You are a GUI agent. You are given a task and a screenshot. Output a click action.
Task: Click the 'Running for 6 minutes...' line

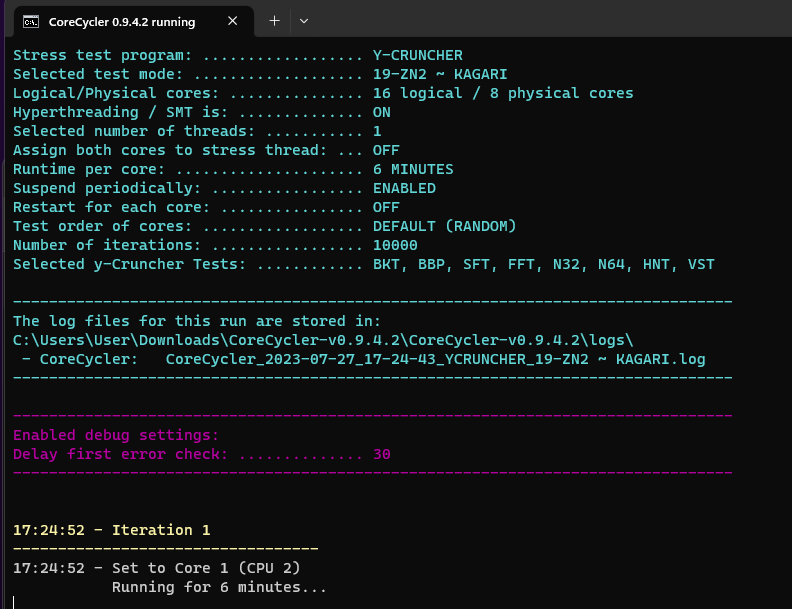[219, 587]
